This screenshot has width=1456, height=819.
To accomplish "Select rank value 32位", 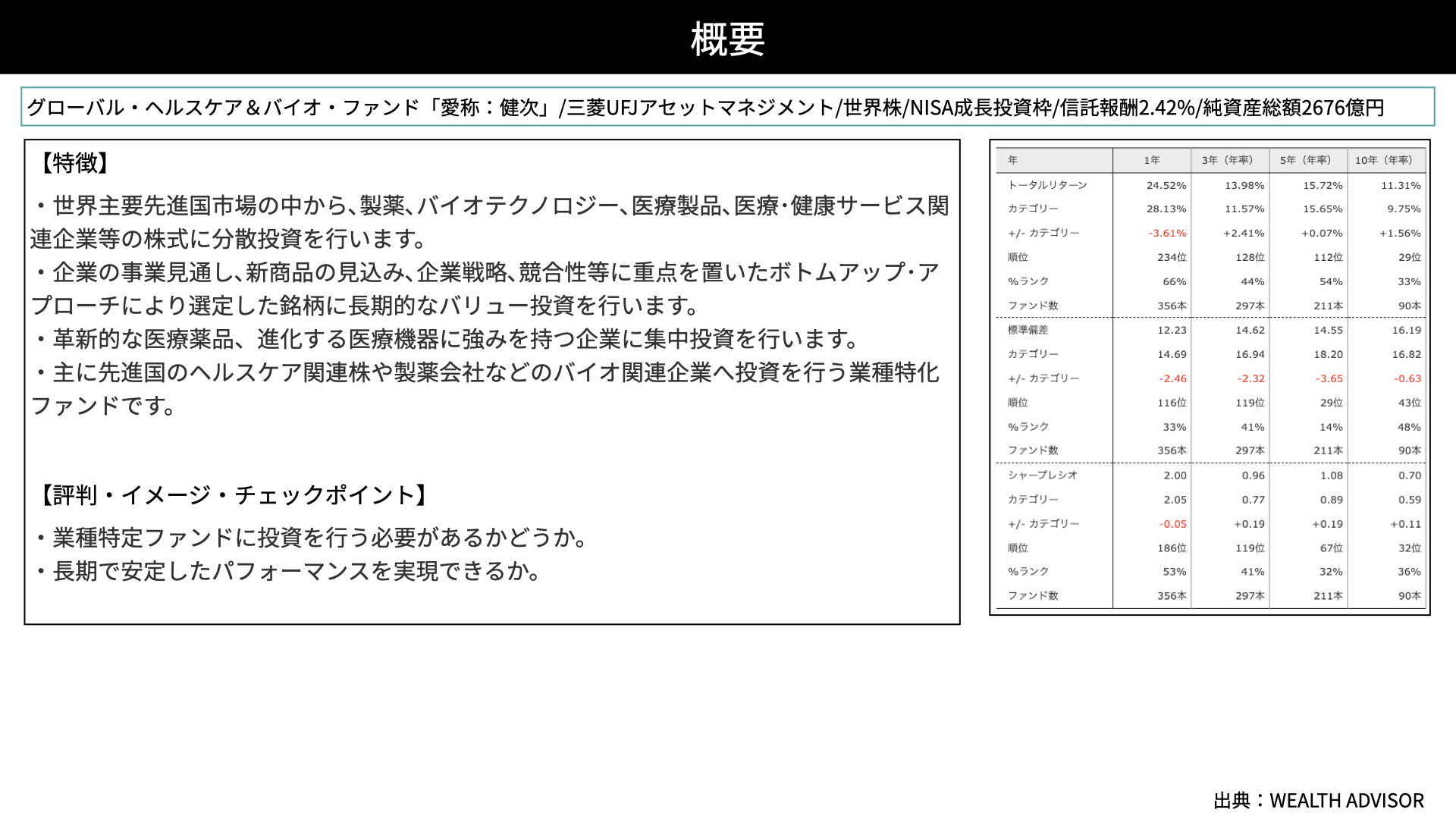I will tap(1409, 548).
